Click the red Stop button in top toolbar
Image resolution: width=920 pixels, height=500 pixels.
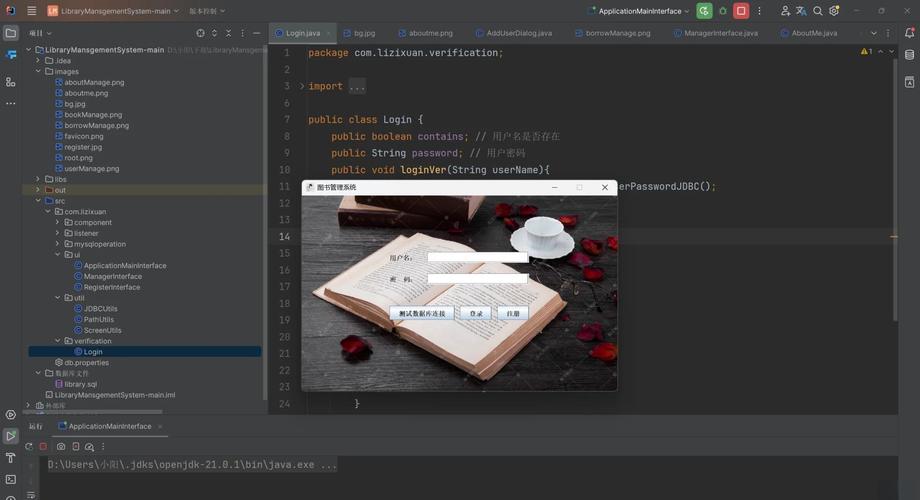coord(741,11)
